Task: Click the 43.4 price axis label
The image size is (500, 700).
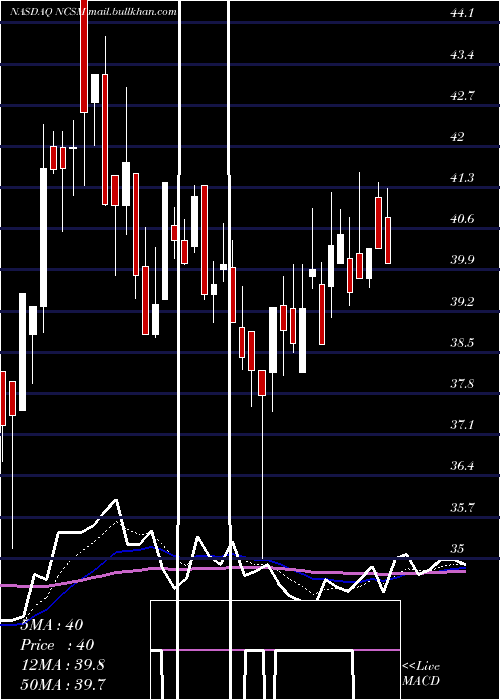Action: (x=462, y=55)
